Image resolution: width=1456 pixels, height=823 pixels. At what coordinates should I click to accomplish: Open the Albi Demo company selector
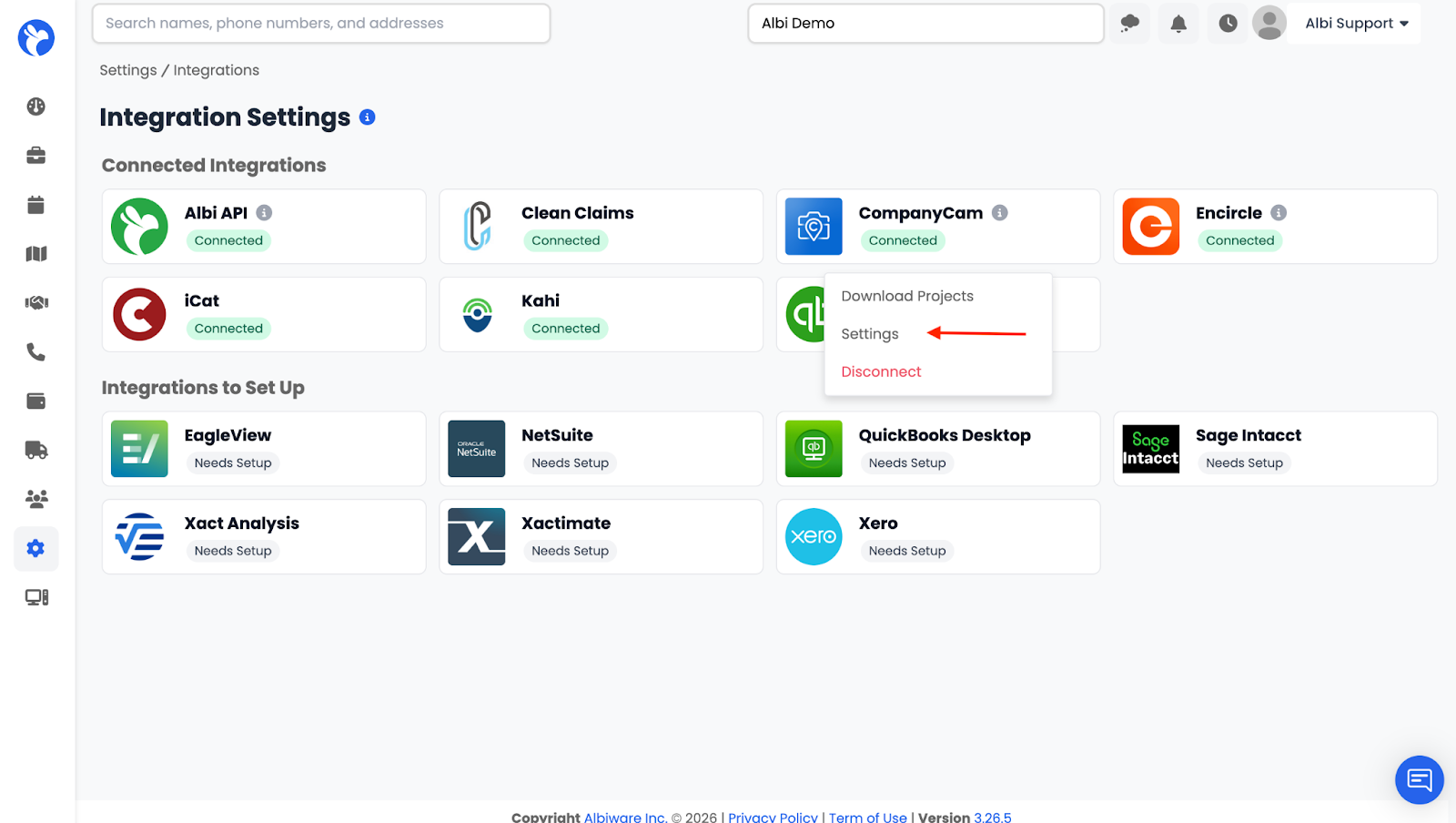click(925, 24)
